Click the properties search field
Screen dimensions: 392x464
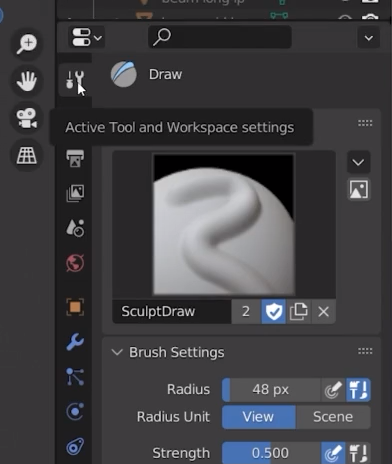220,37
